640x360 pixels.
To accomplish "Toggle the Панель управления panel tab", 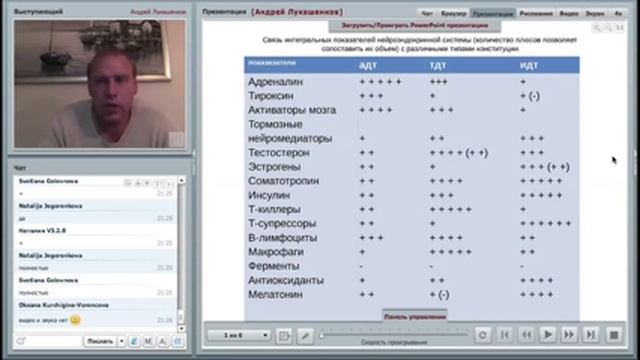I will coord(415,316).
